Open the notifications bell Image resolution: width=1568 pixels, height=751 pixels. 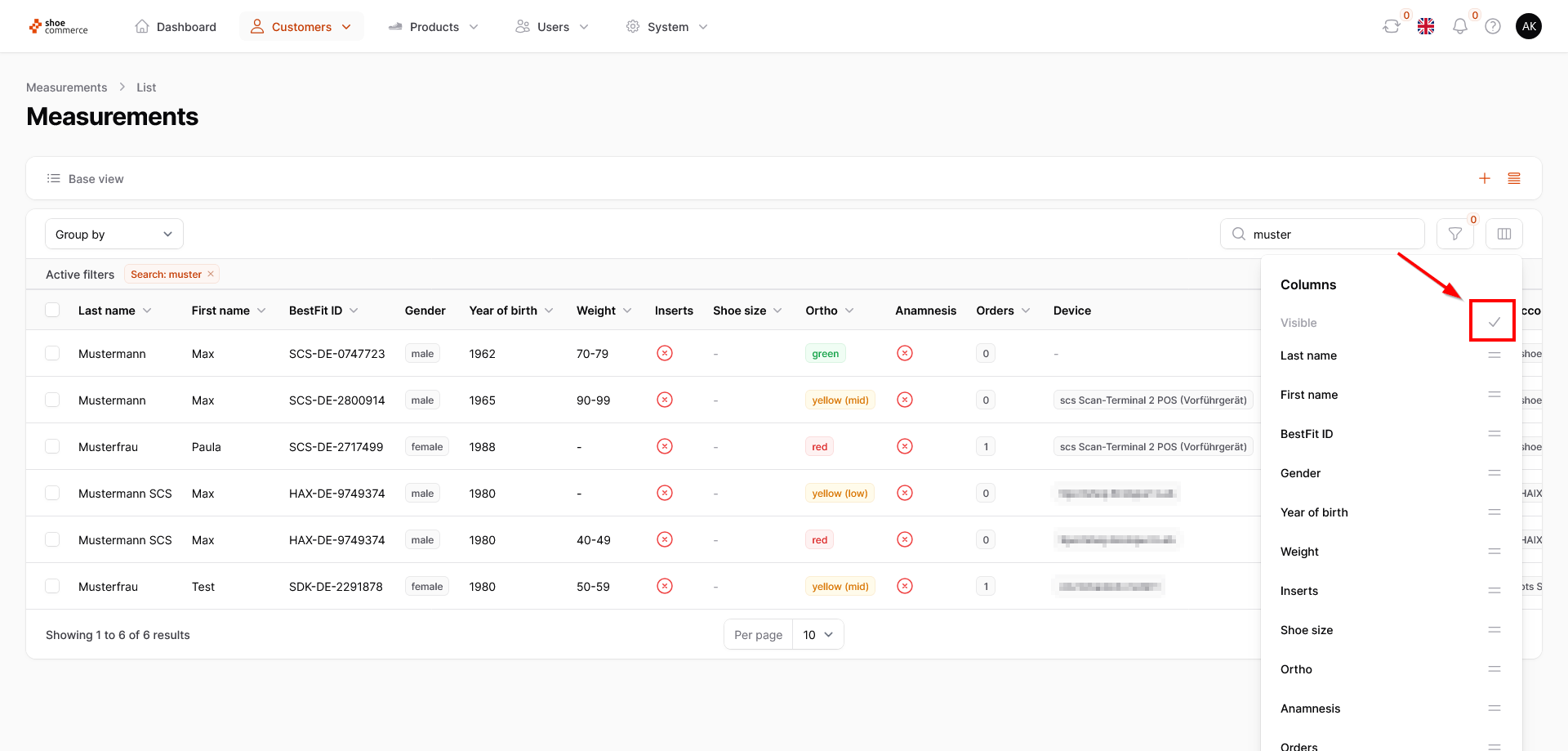tap(1459, 27)
